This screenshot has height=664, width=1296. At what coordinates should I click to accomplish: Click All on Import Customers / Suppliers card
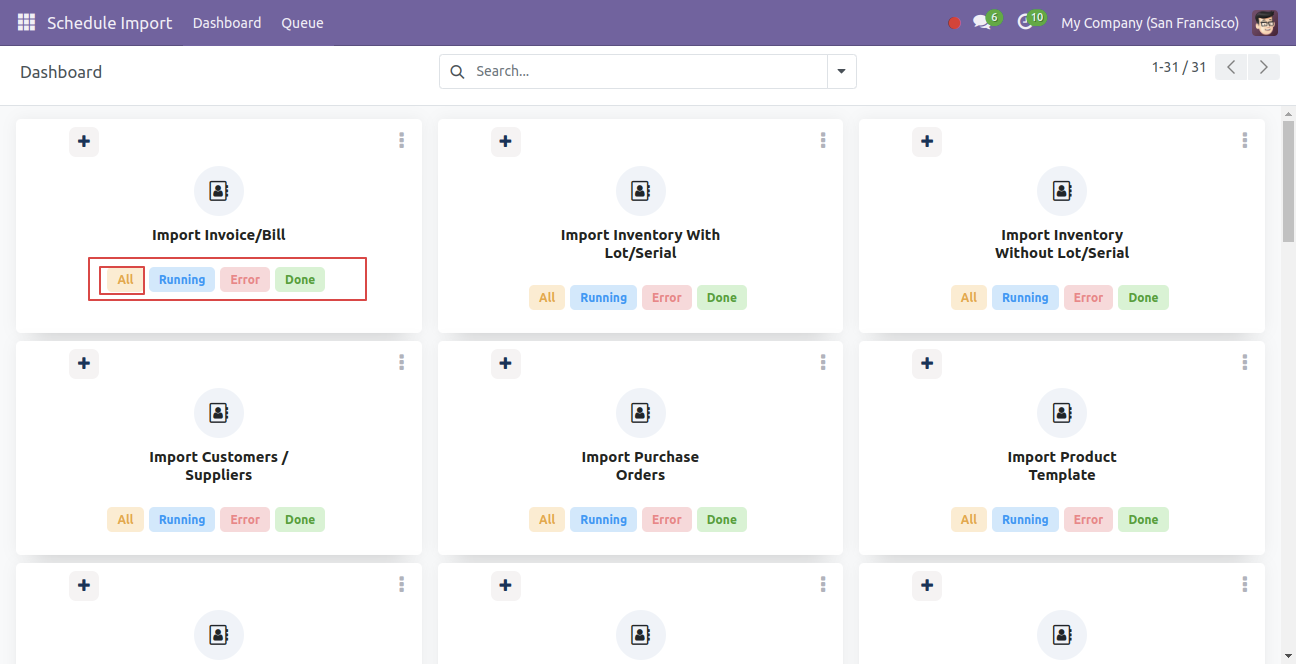pos(125,520)
